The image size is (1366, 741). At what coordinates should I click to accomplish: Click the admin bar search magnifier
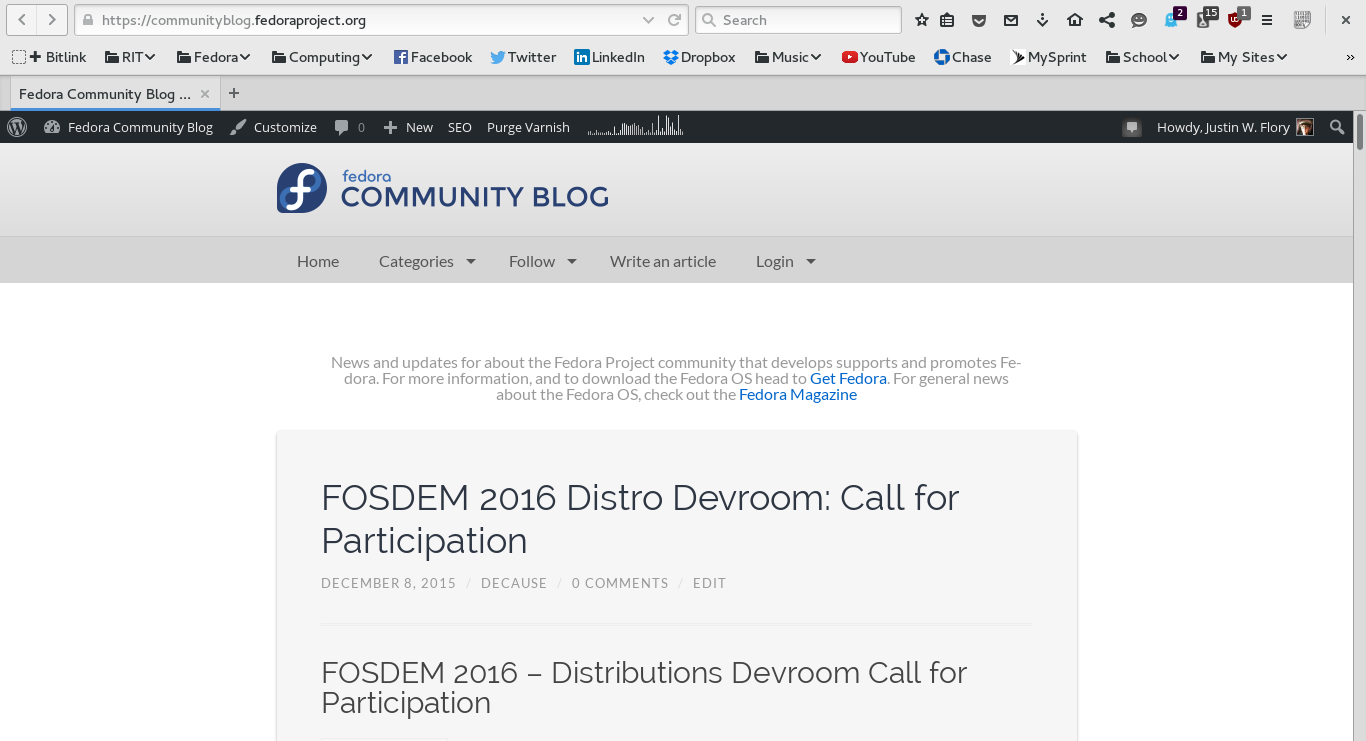click(1337, 127)
